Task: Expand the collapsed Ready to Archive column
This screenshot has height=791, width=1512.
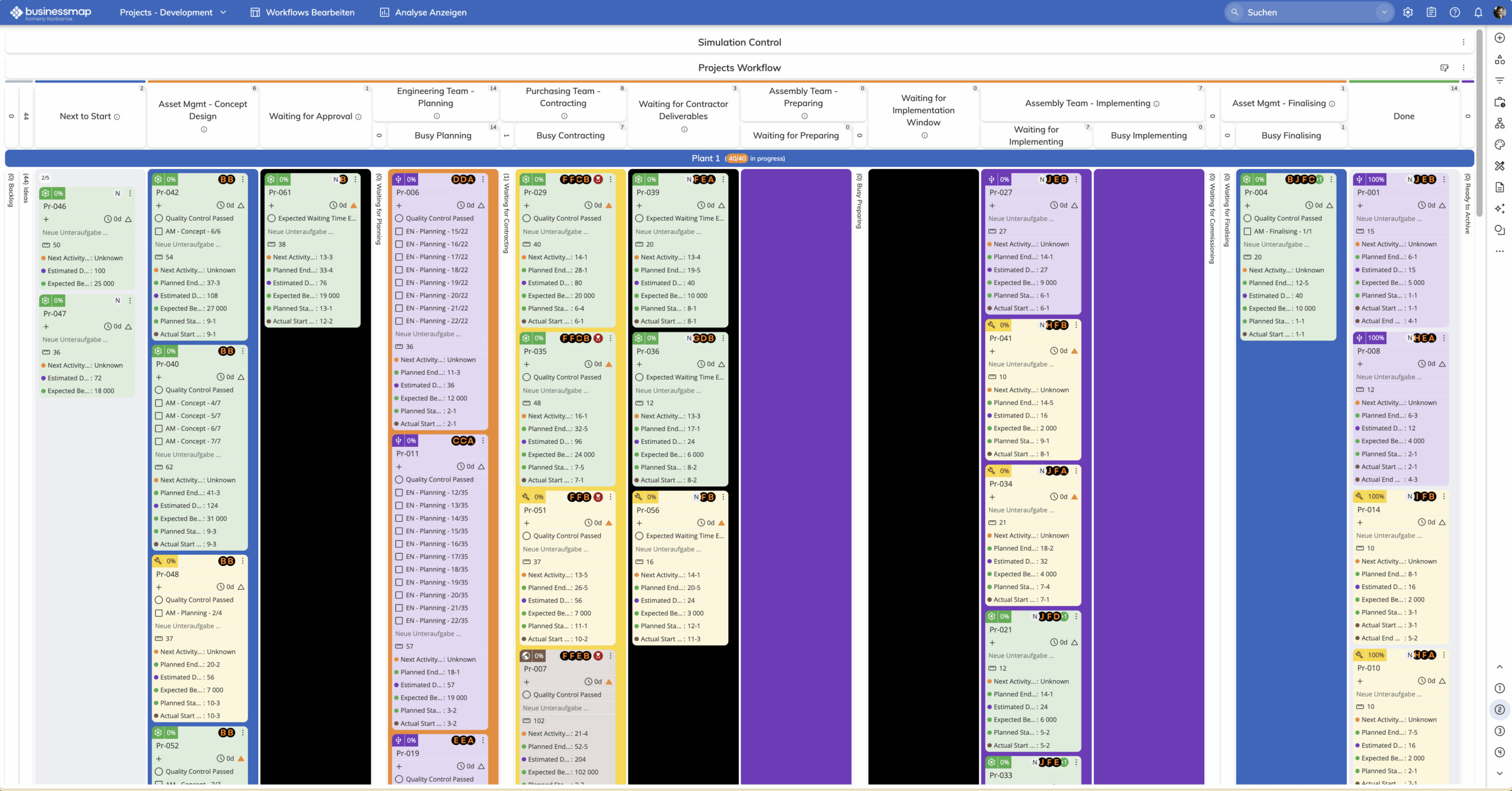Action: [x=1468, y=204]
